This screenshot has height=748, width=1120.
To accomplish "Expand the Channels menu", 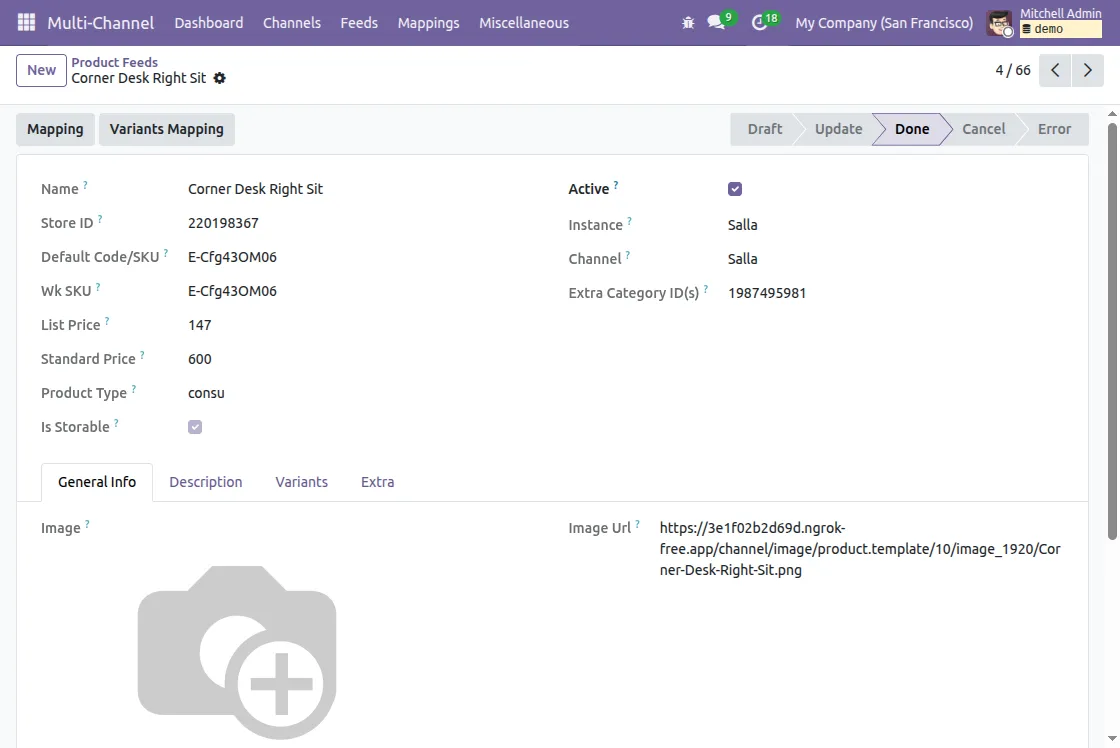I will click(291, 22).
